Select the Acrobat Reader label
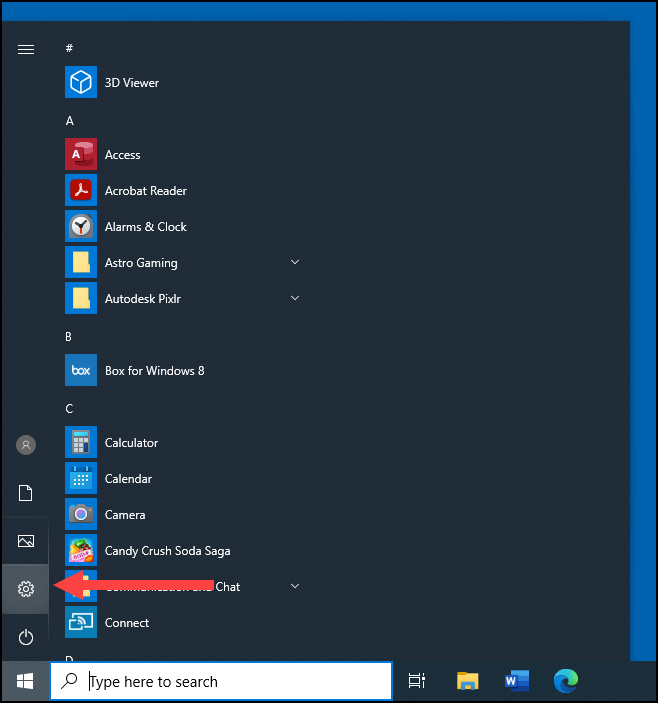Image resolution: width=658 pixels, height=703 pixels. 146,191
